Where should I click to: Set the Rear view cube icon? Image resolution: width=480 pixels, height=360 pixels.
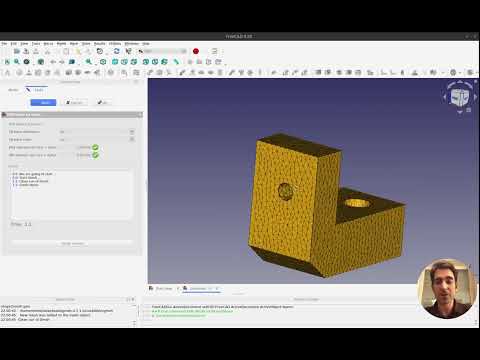click(x=146, y=62)
